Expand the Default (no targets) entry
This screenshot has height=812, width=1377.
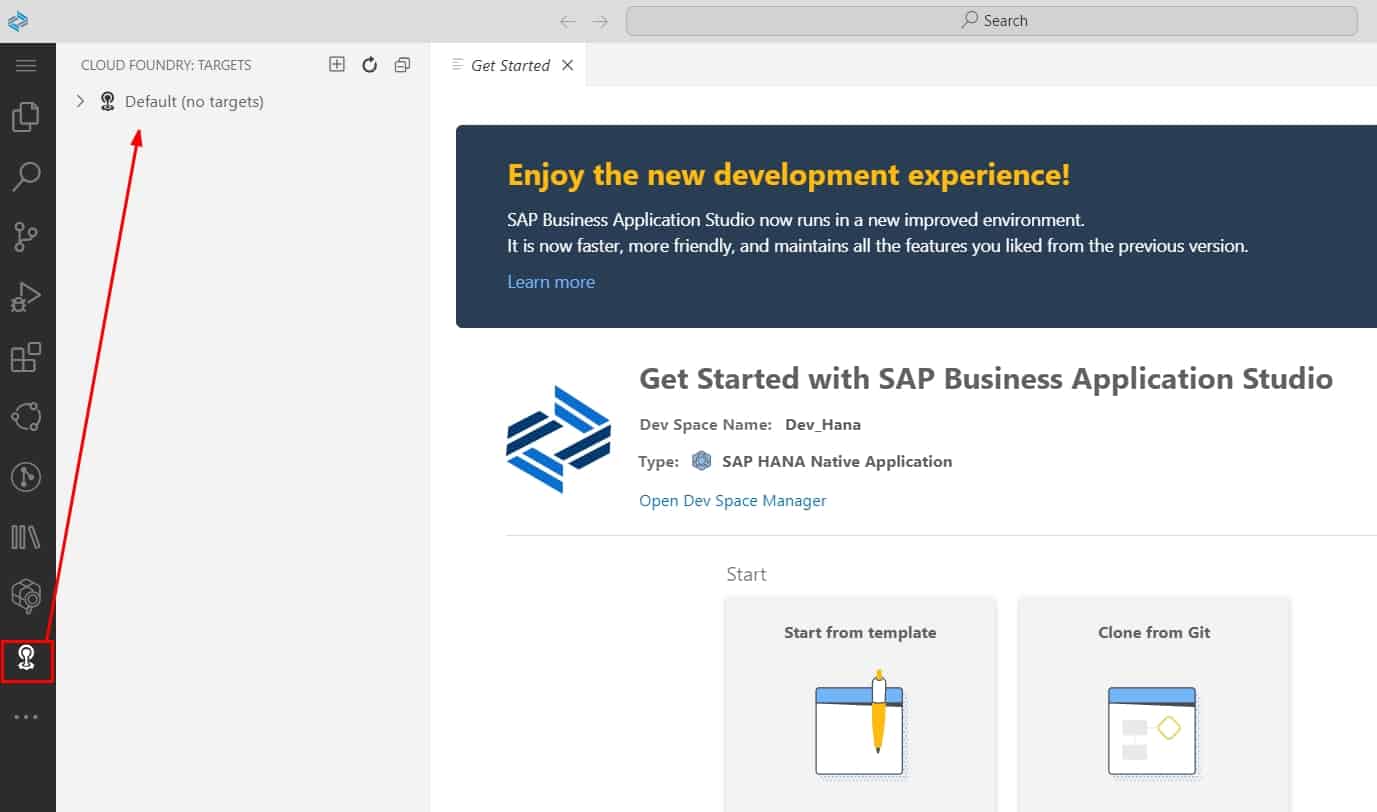(80, 101)
